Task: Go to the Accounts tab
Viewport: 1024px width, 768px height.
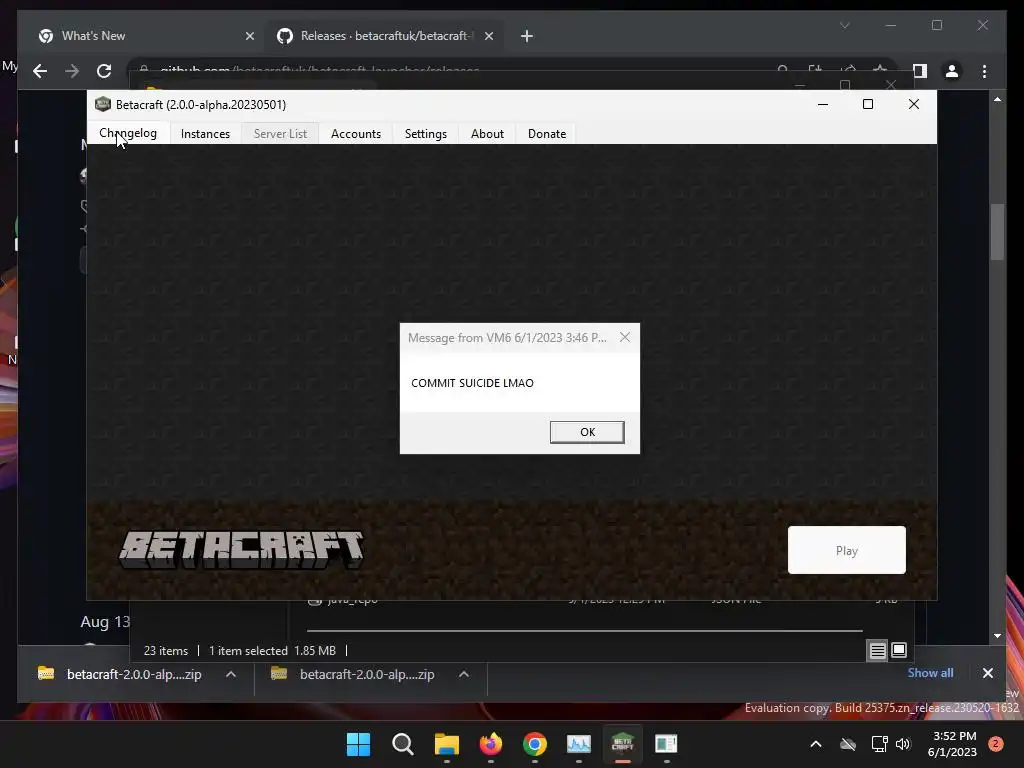Action: pyautogui.click(x=356, y=134)
